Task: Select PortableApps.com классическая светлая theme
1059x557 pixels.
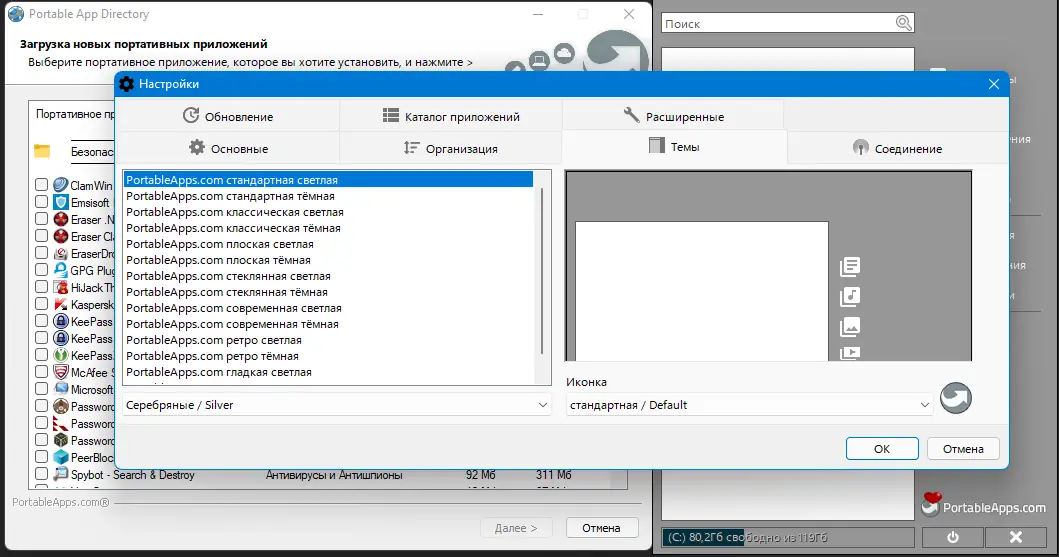Action: (x=328, y=212)
